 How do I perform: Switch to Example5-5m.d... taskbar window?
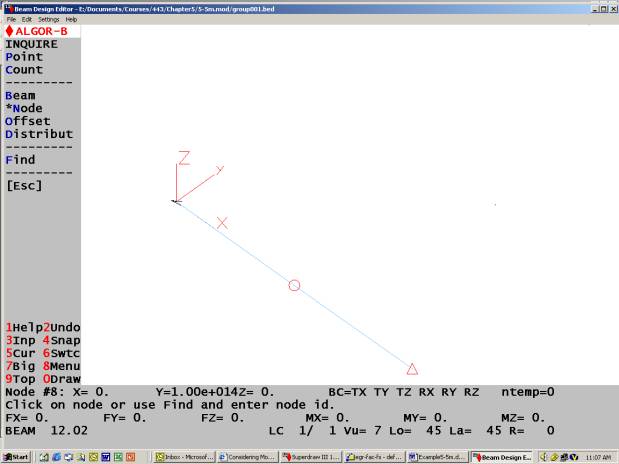pyautogui.click(x=437, y=457)
